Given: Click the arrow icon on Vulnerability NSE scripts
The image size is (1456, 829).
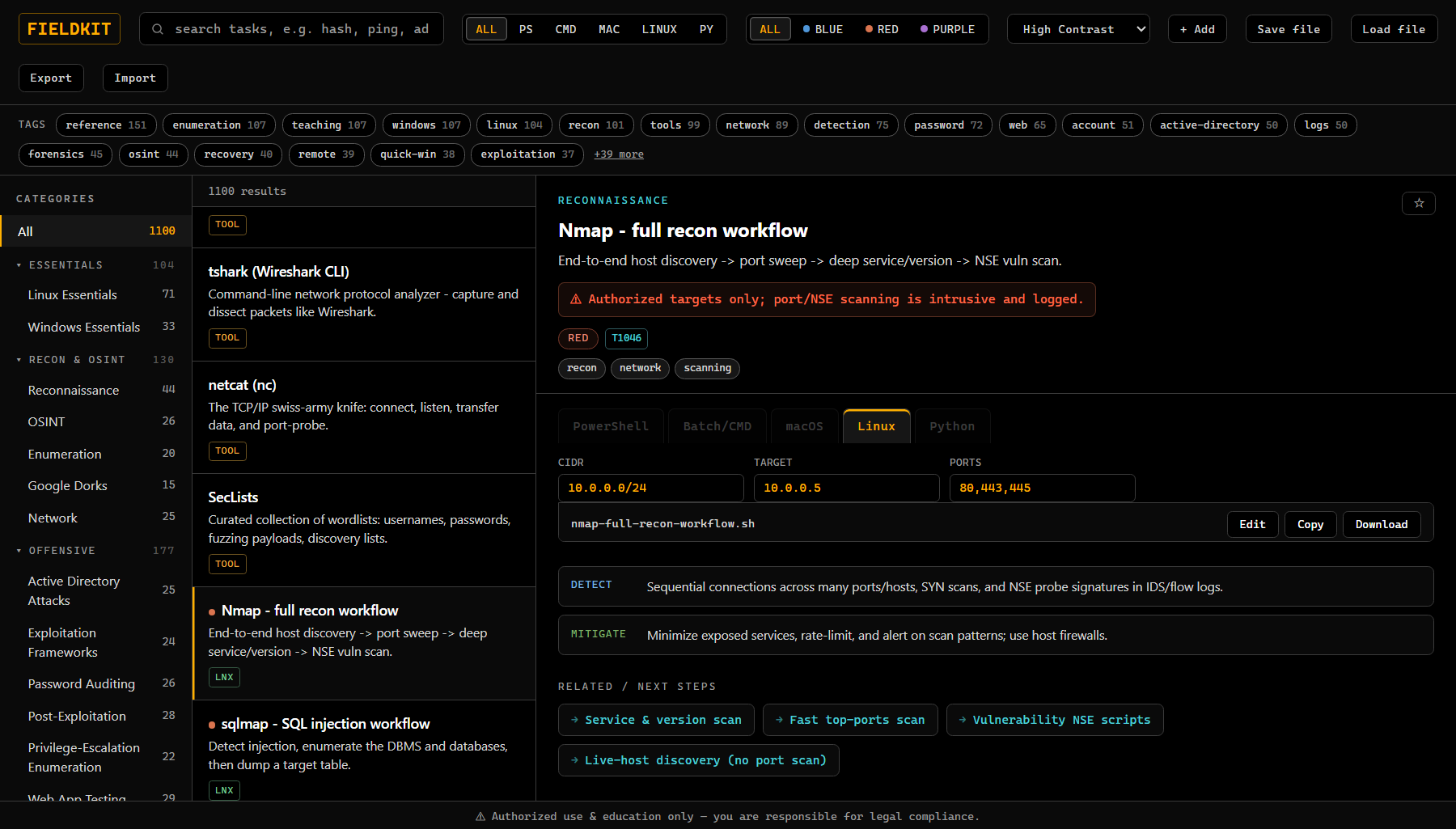Looking at the screenshot, I should [x=963, y=720].
